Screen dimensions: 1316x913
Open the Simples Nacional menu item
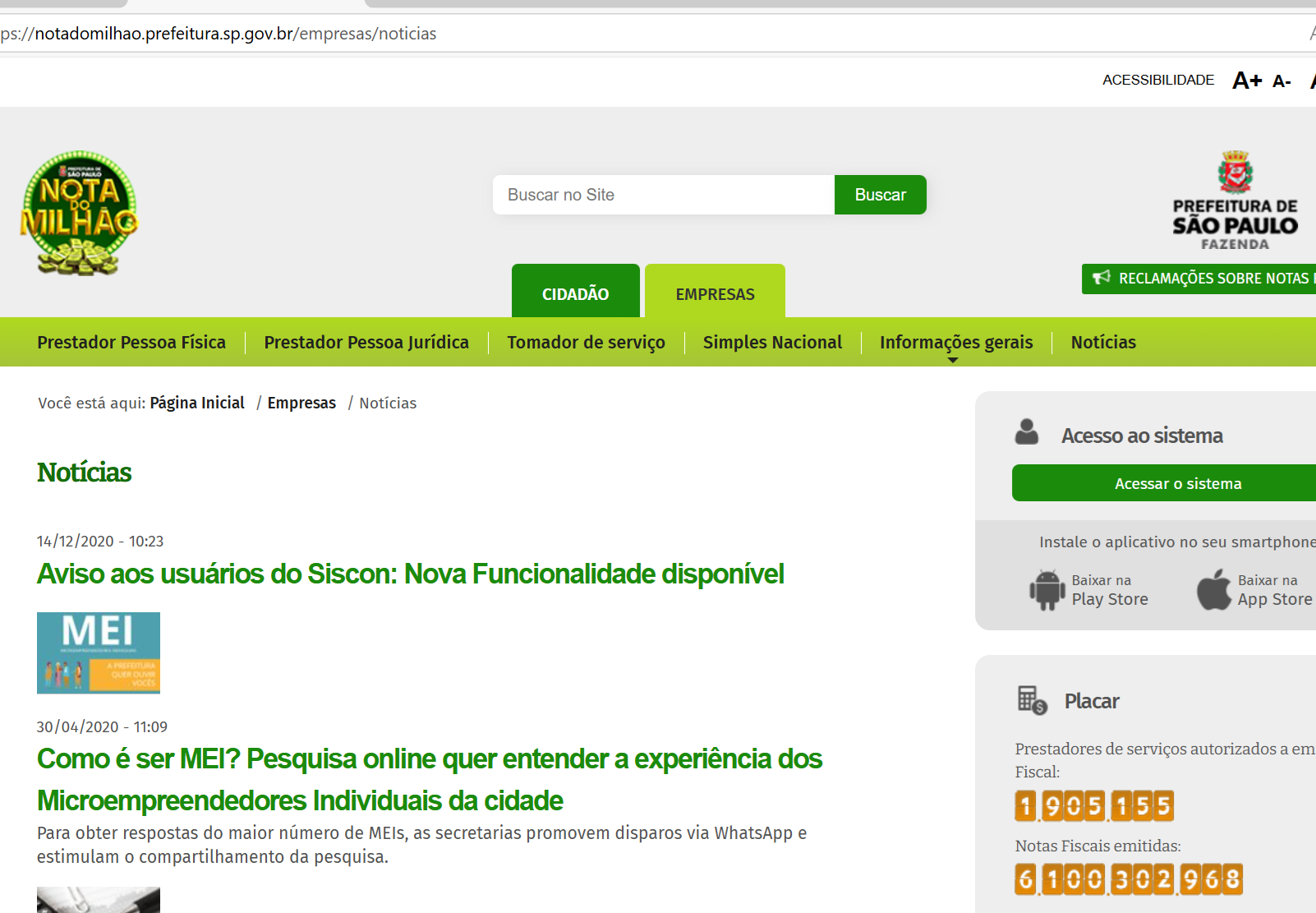click(772, 343)
